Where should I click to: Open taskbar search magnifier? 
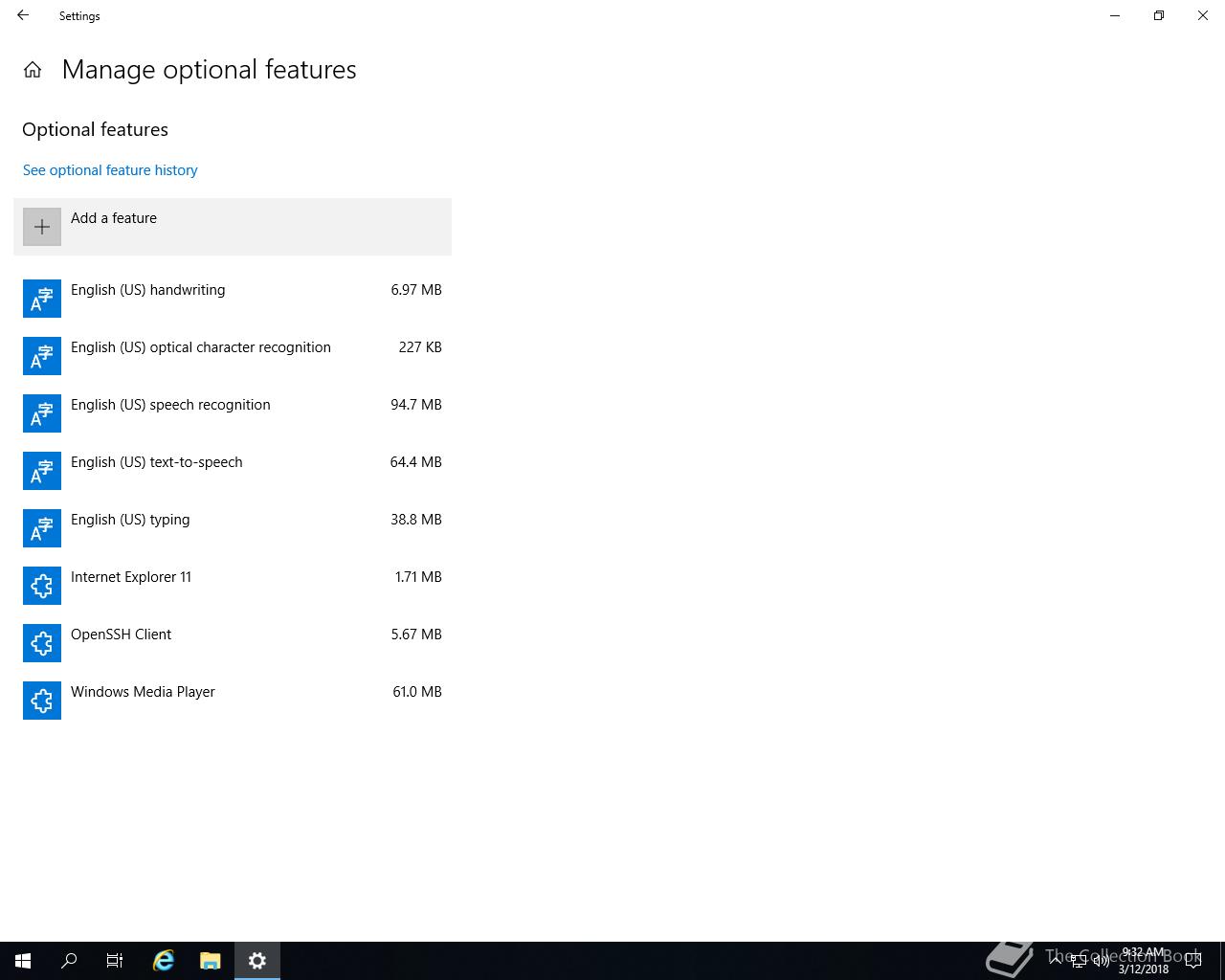pos(69,961)
